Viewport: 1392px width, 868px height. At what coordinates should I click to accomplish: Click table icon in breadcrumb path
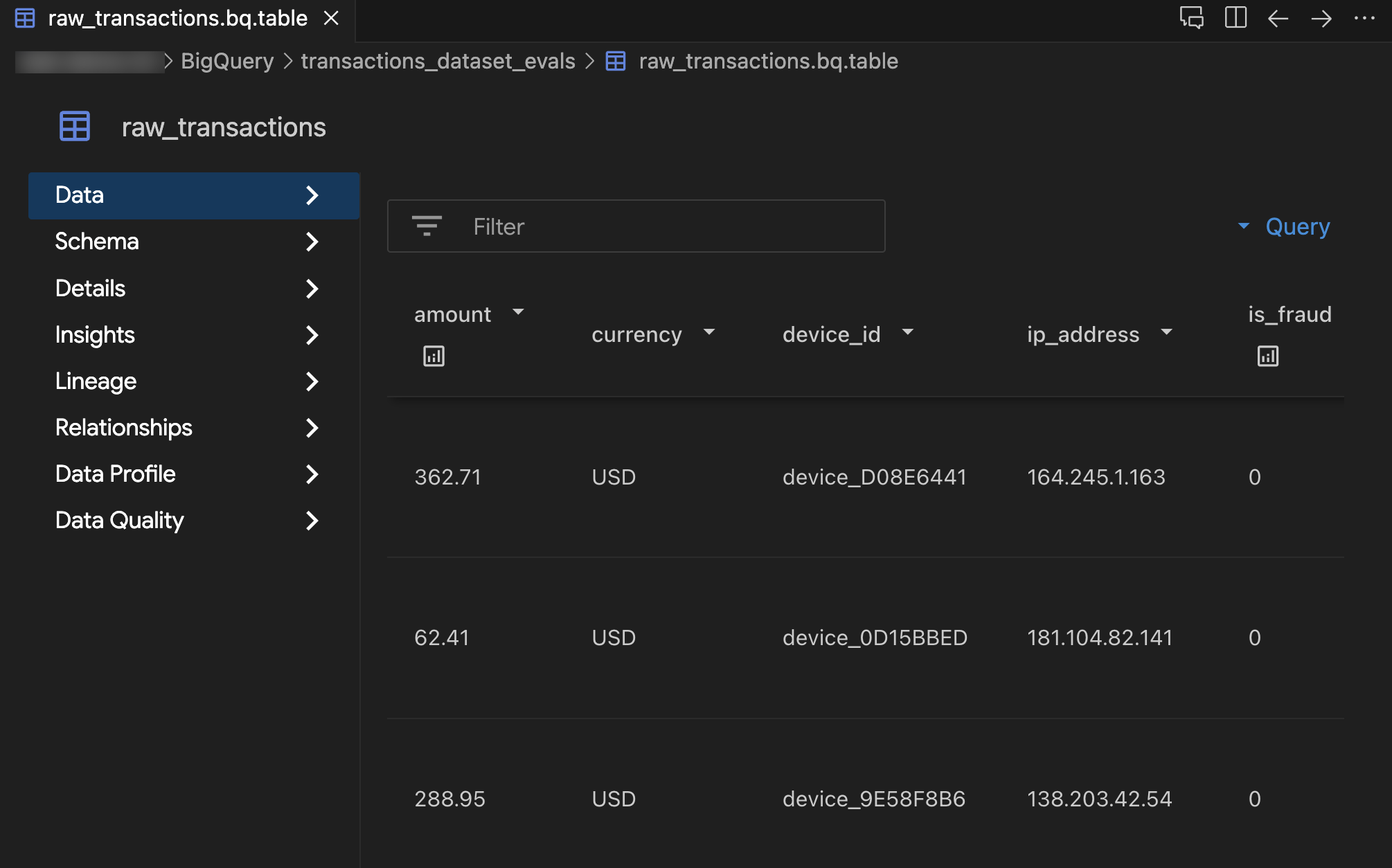pyautogui.click(x=616, y=61)
